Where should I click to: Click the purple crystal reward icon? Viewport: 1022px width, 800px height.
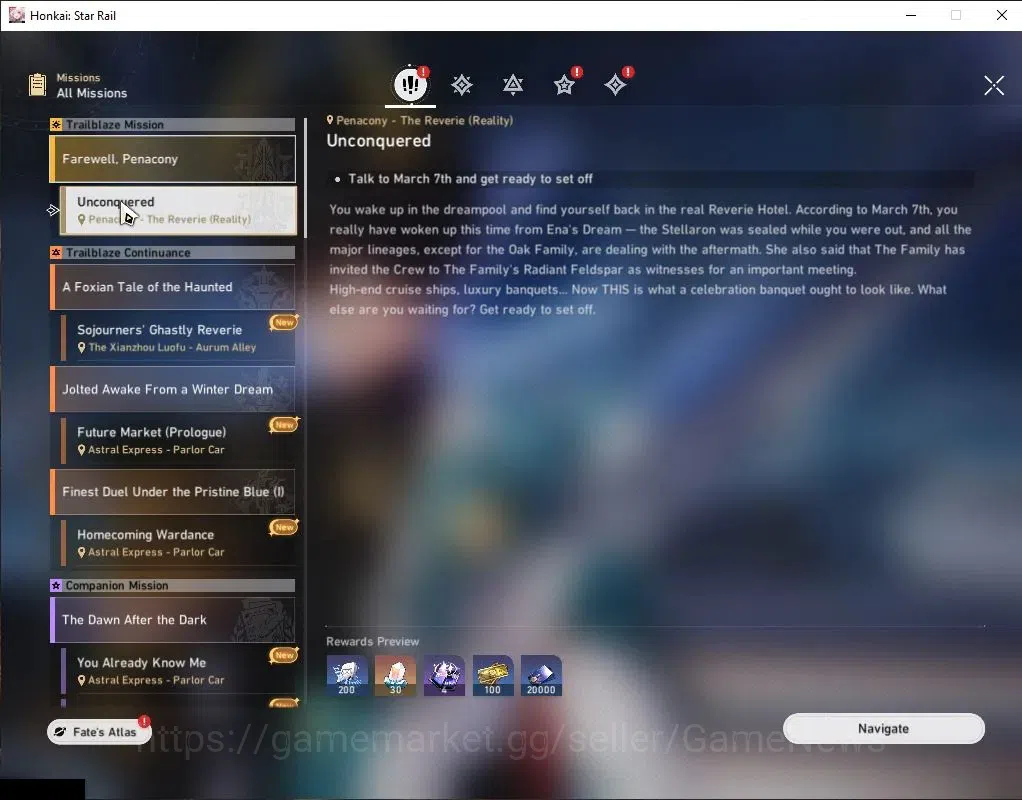444,675
